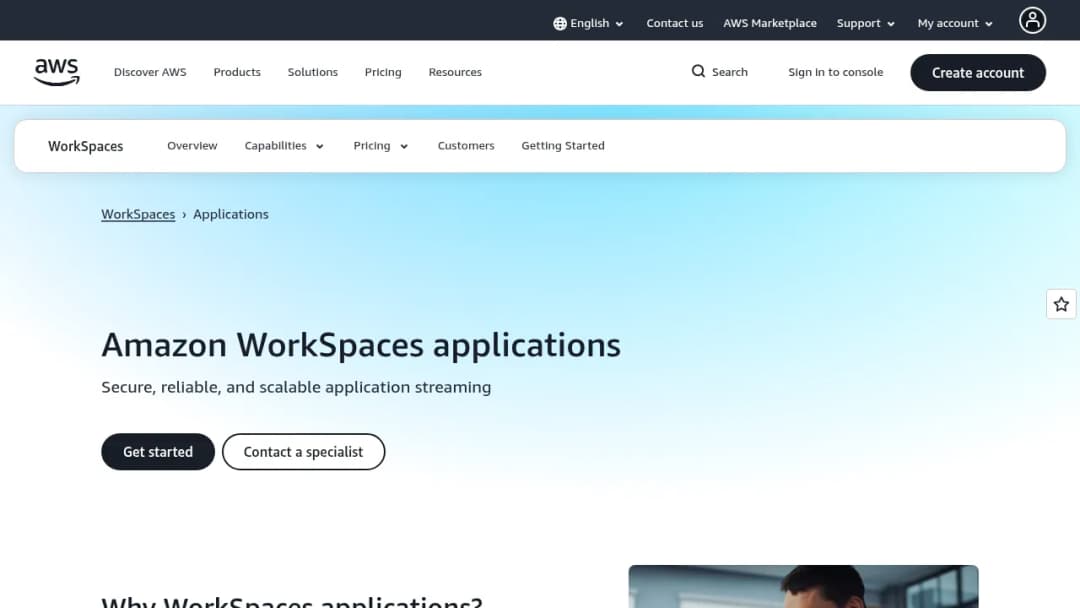Viewport: 1080px width, 608px height.
Task: Open Discover AWS menu
Action: (150, 72)
